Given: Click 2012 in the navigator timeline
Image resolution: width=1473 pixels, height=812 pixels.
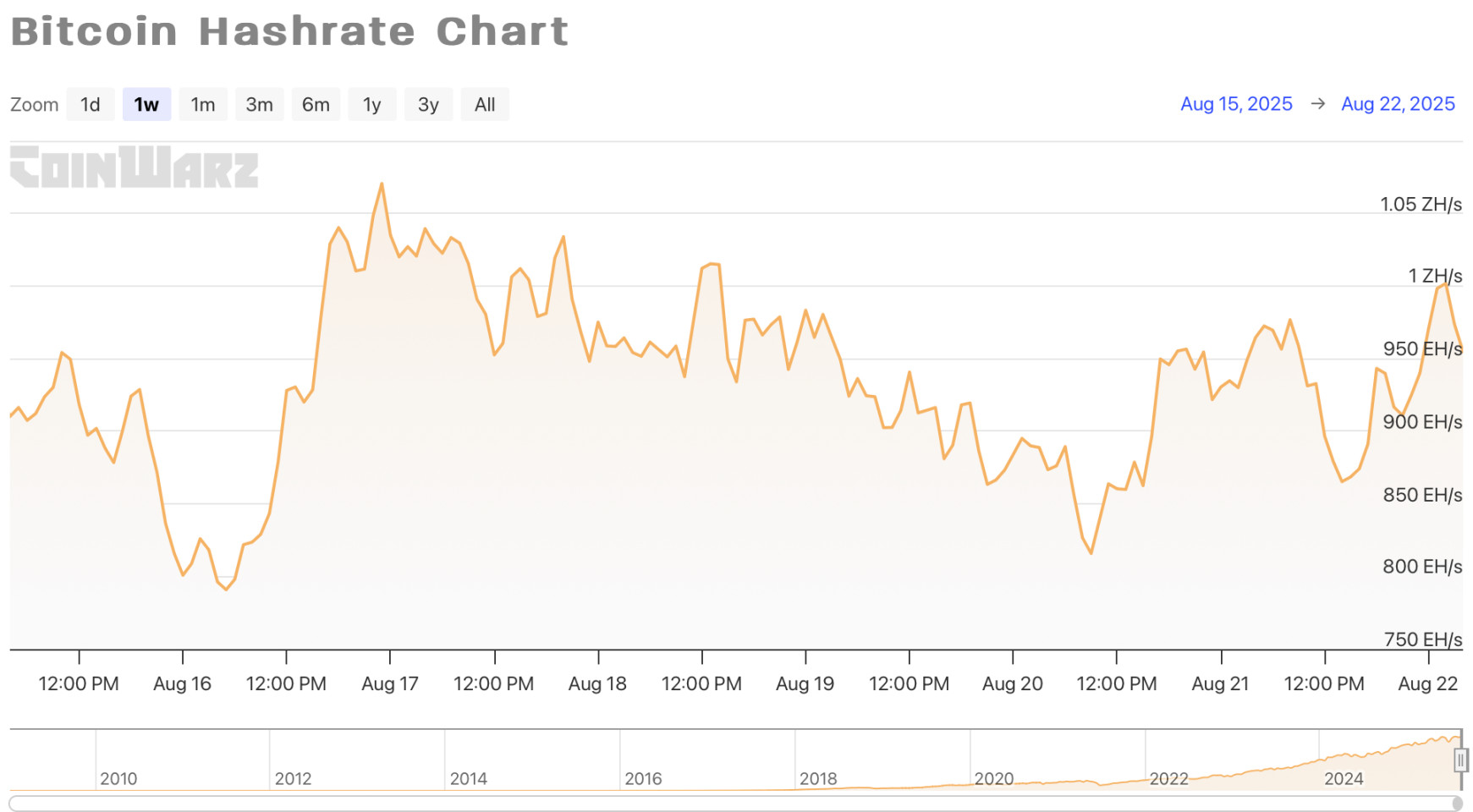Looking at the screenshot, I should pyautogui.click(x=293, y=778).
